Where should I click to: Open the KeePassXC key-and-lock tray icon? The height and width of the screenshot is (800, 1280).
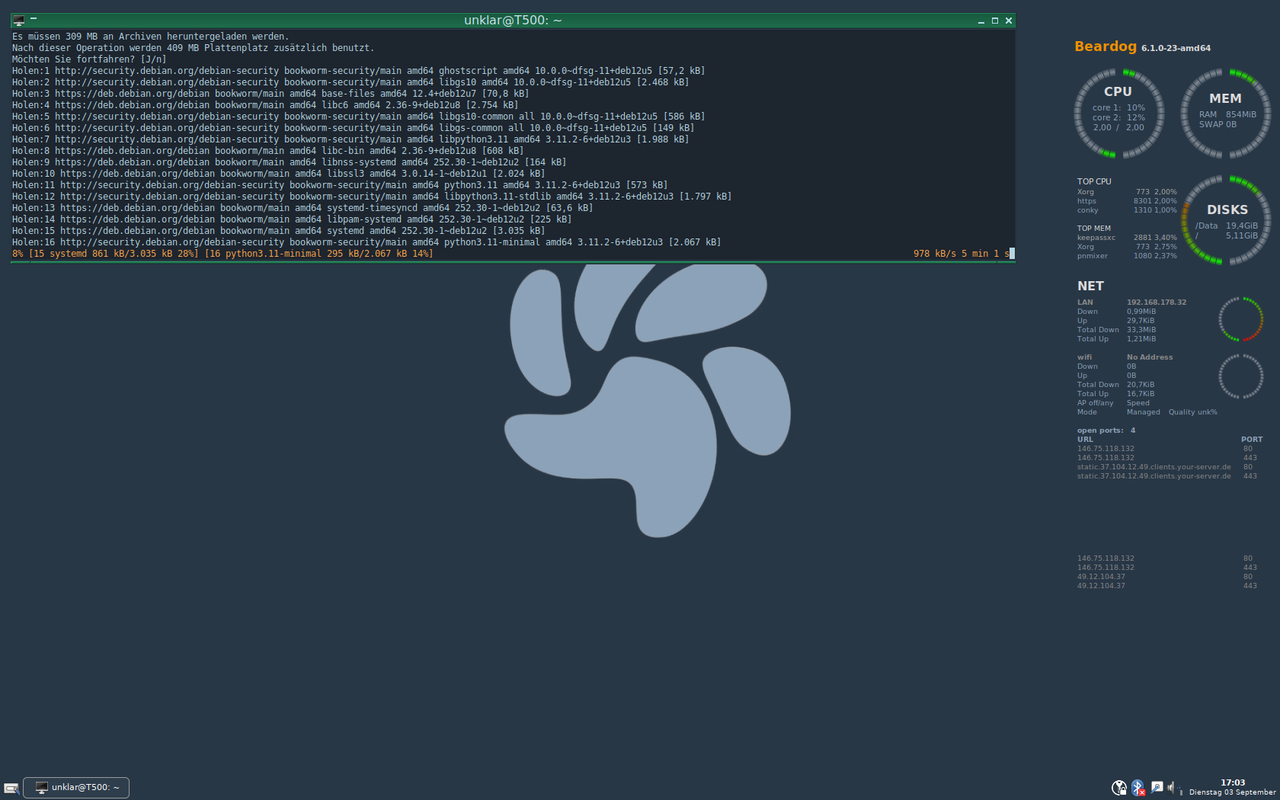click(1119, 788)
